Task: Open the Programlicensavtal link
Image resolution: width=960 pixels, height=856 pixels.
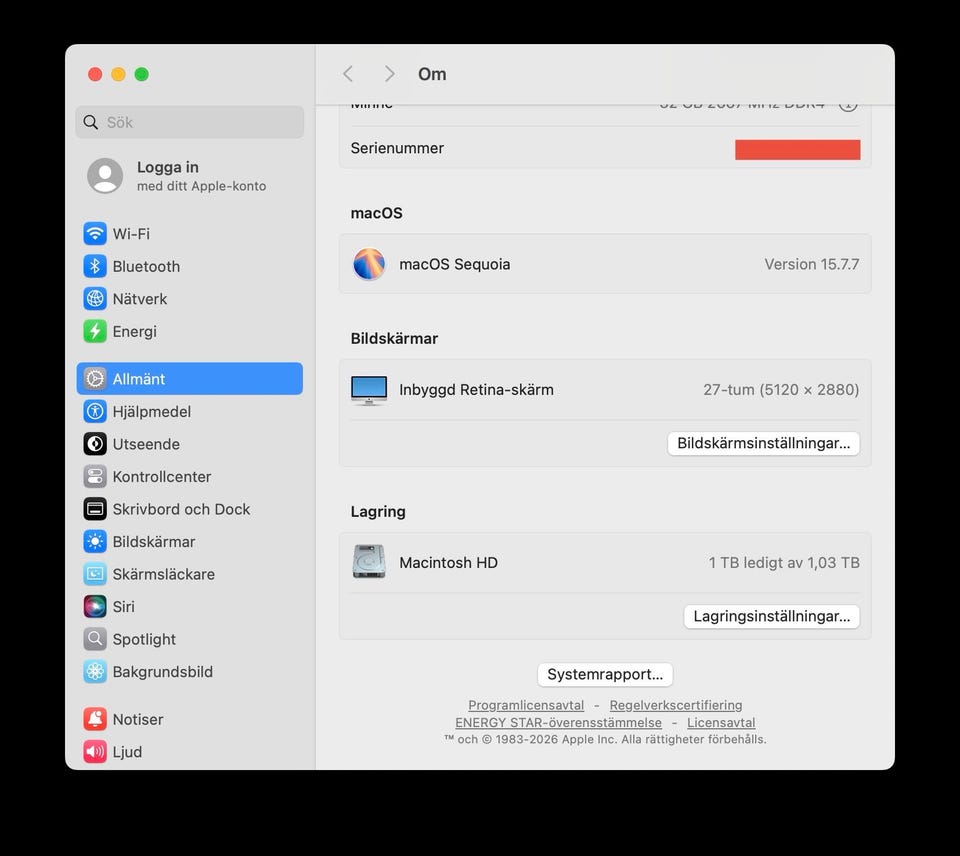Action: (x=526, y=705)
